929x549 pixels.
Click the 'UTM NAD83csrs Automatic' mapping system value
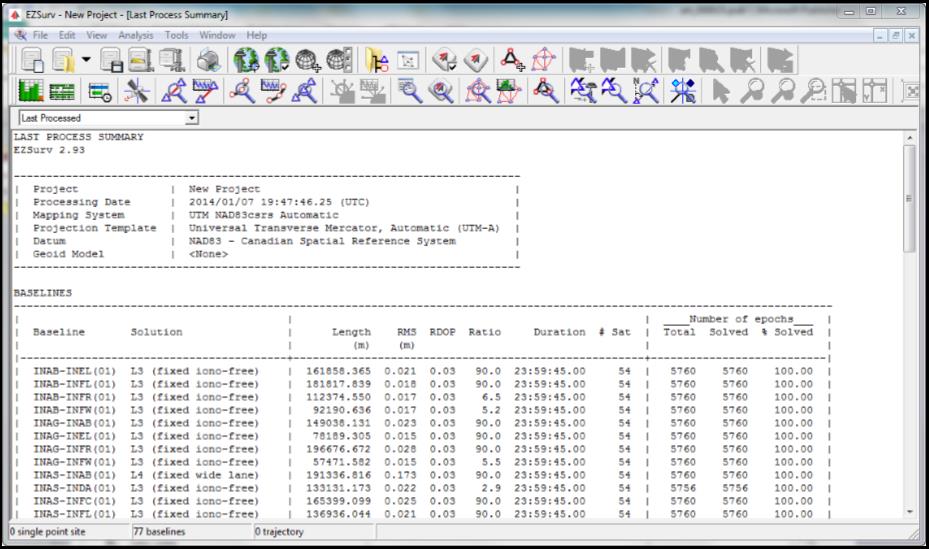[264, 215]
